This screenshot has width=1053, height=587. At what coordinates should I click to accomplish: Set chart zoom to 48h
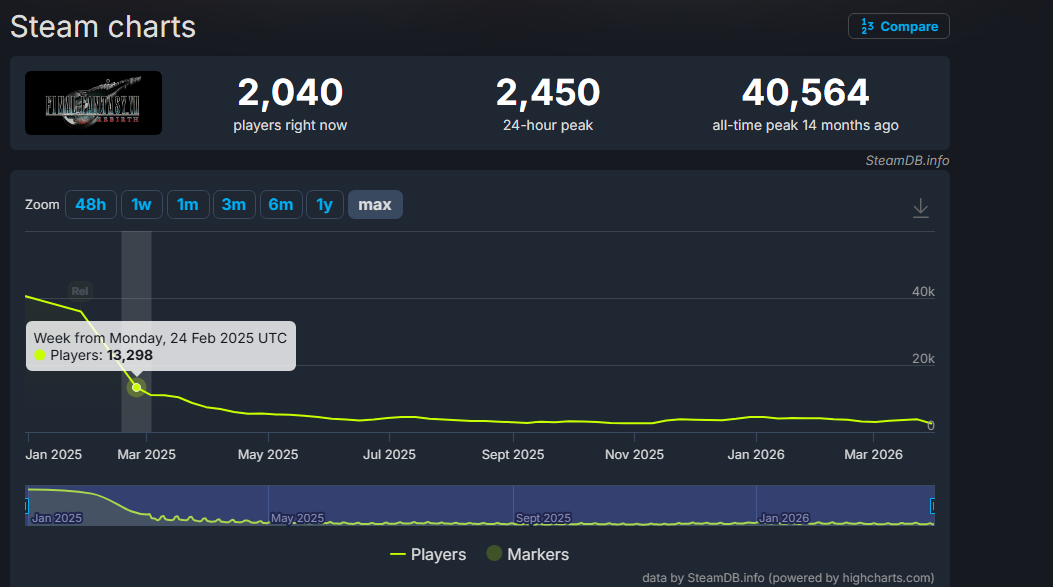coord(91,205)
